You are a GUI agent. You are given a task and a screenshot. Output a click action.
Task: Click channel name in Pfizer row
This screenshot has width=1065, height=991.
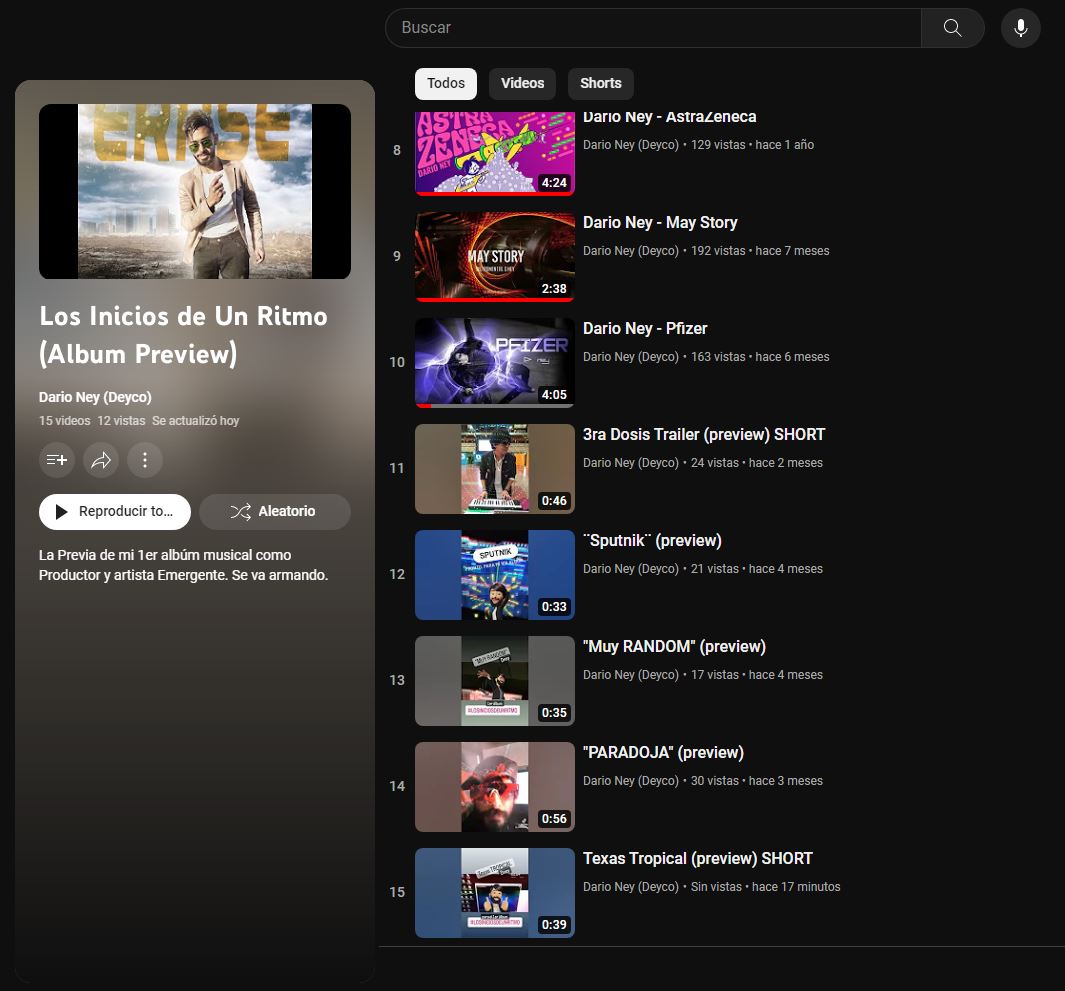(631, 357)
